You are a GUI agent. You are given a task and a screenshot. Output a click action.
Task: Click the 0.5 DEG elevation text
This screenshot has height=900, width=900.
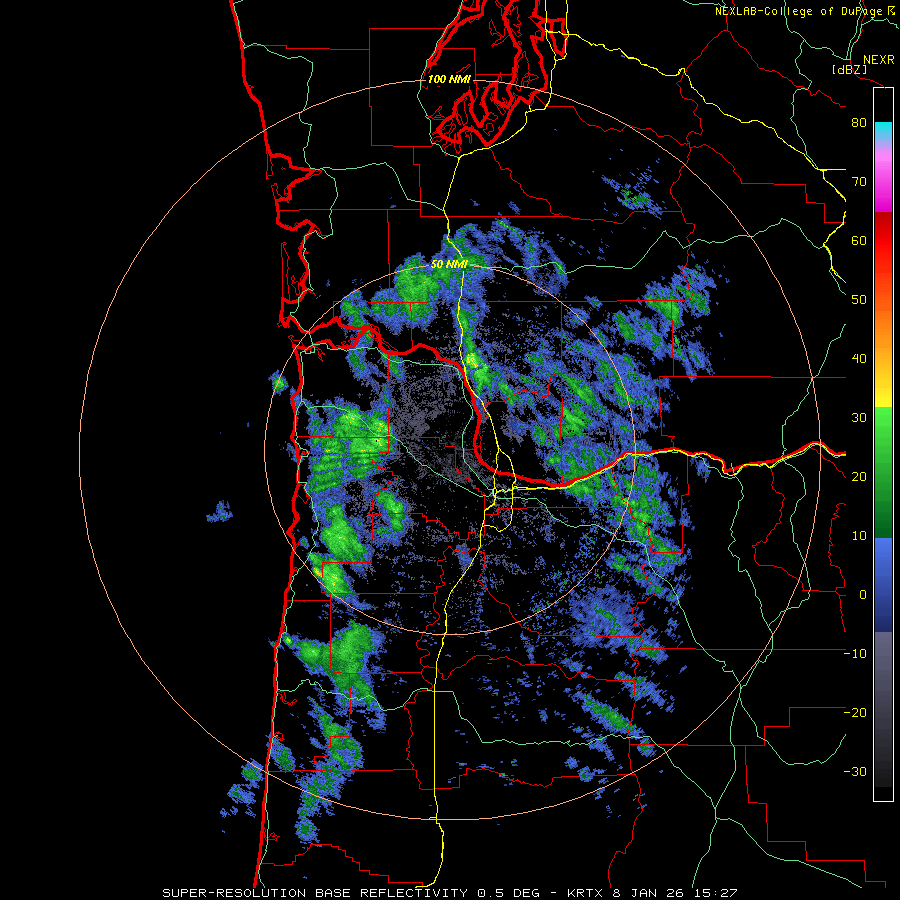coord(509,893)
